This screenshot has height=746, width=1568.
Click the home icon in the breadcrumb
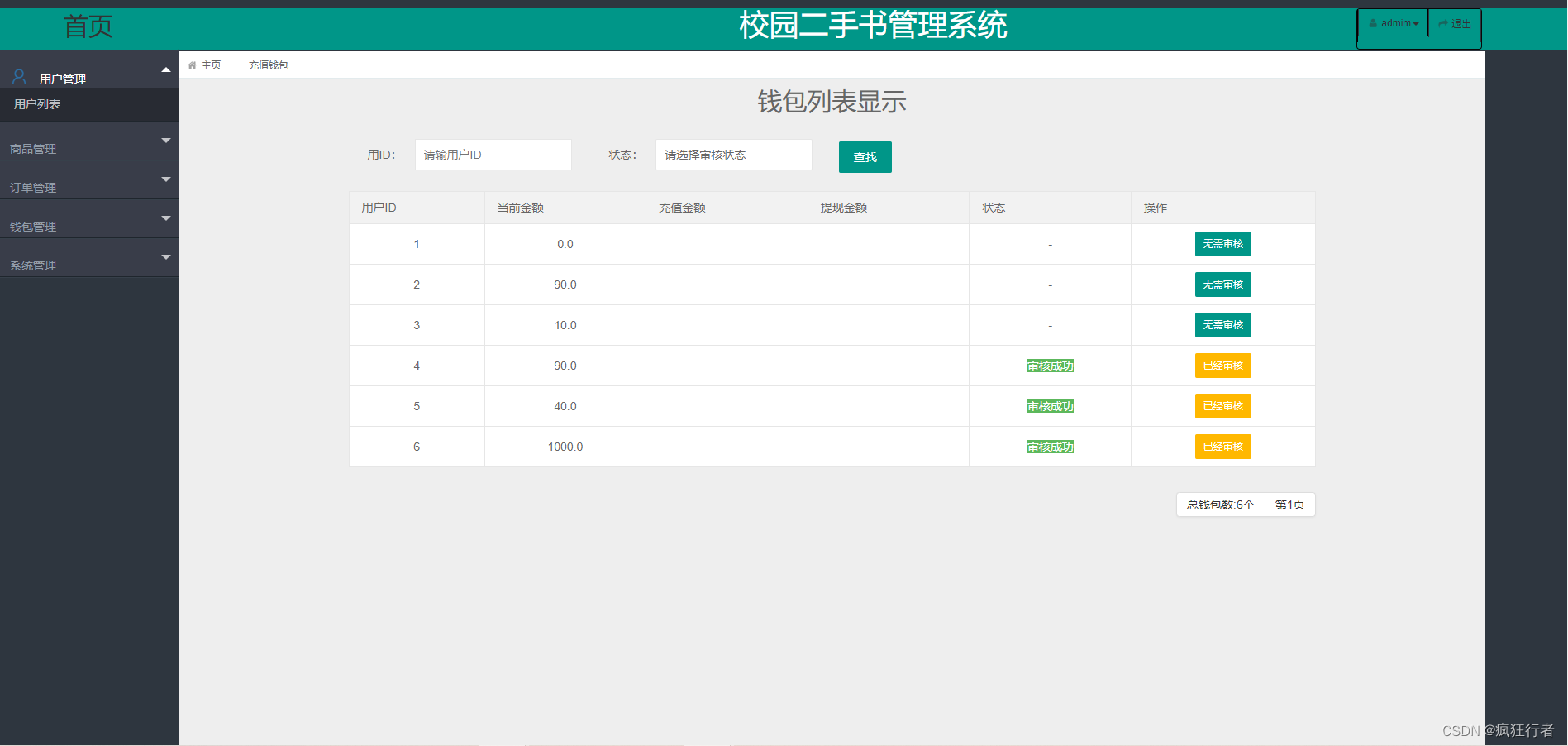[x=192, y=65]
